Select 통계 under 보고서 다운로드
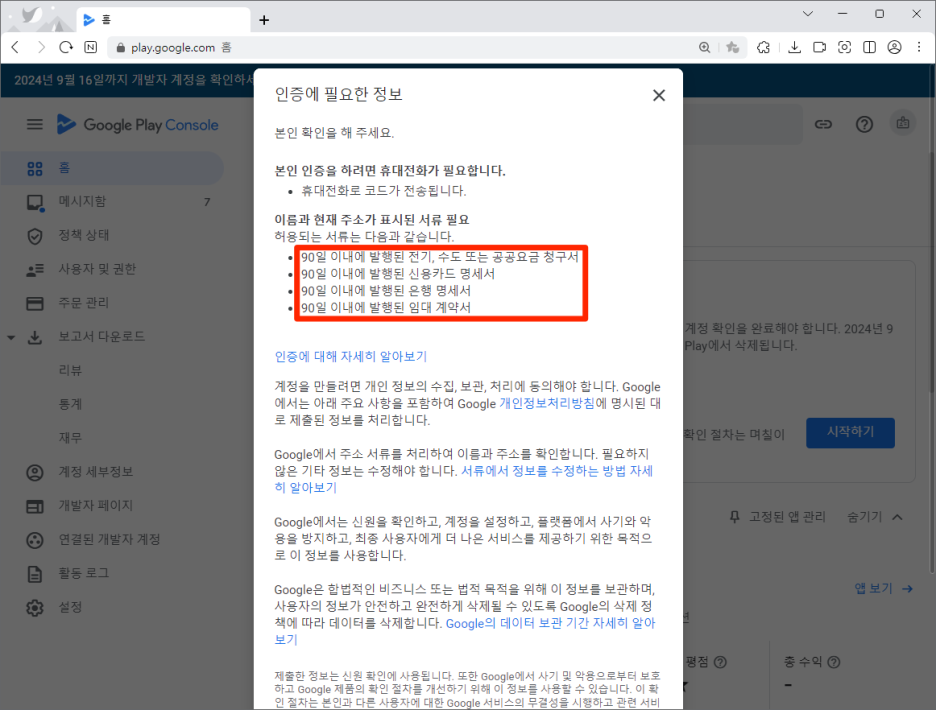The image size is (936, 710). (70, 404)
